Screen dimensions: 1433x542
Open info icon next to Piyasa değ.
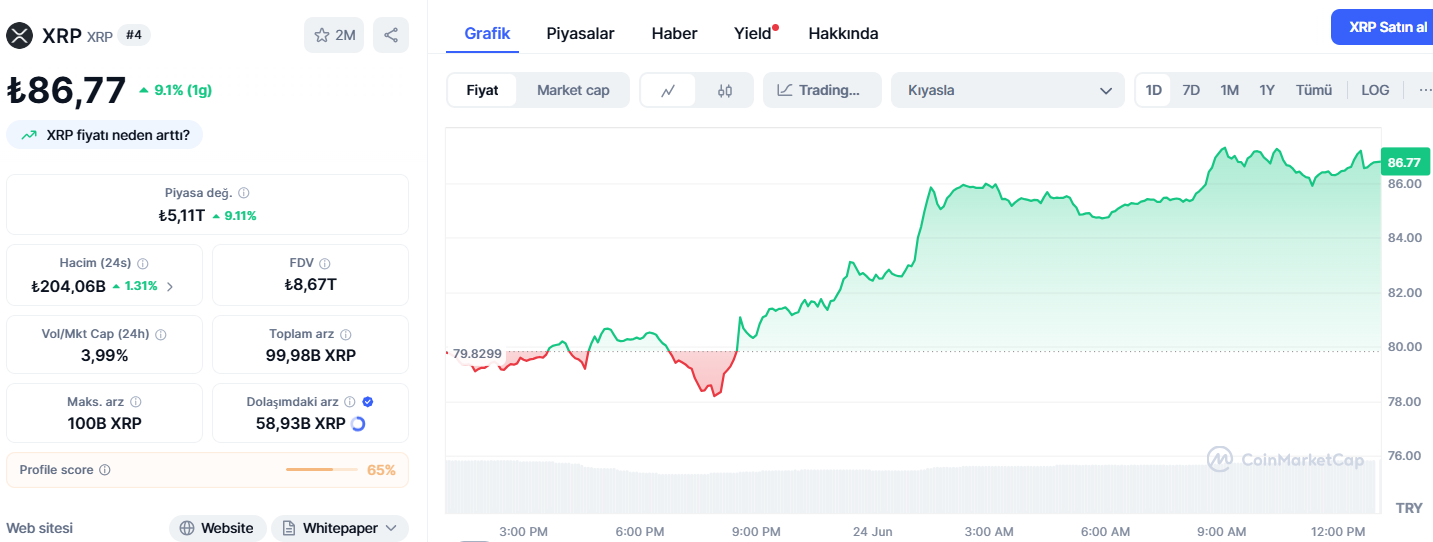point(244,193)
